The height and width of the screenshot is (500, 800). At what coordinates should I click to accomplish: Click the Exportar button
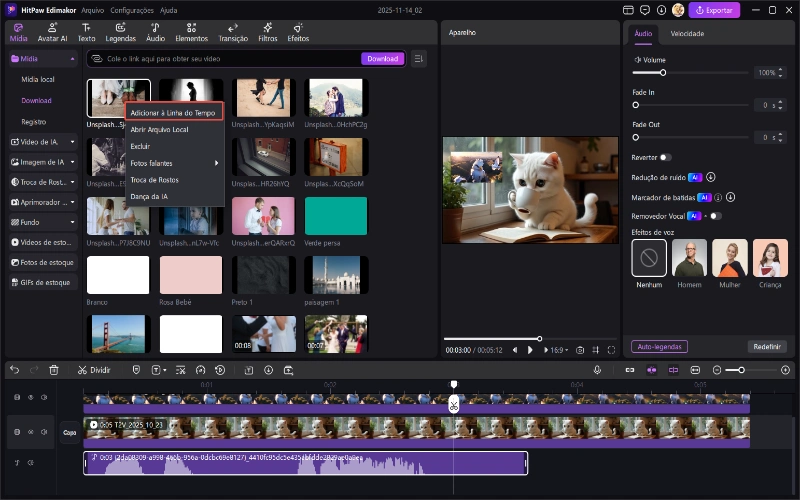pyautogui.click(x=715, y=10)
